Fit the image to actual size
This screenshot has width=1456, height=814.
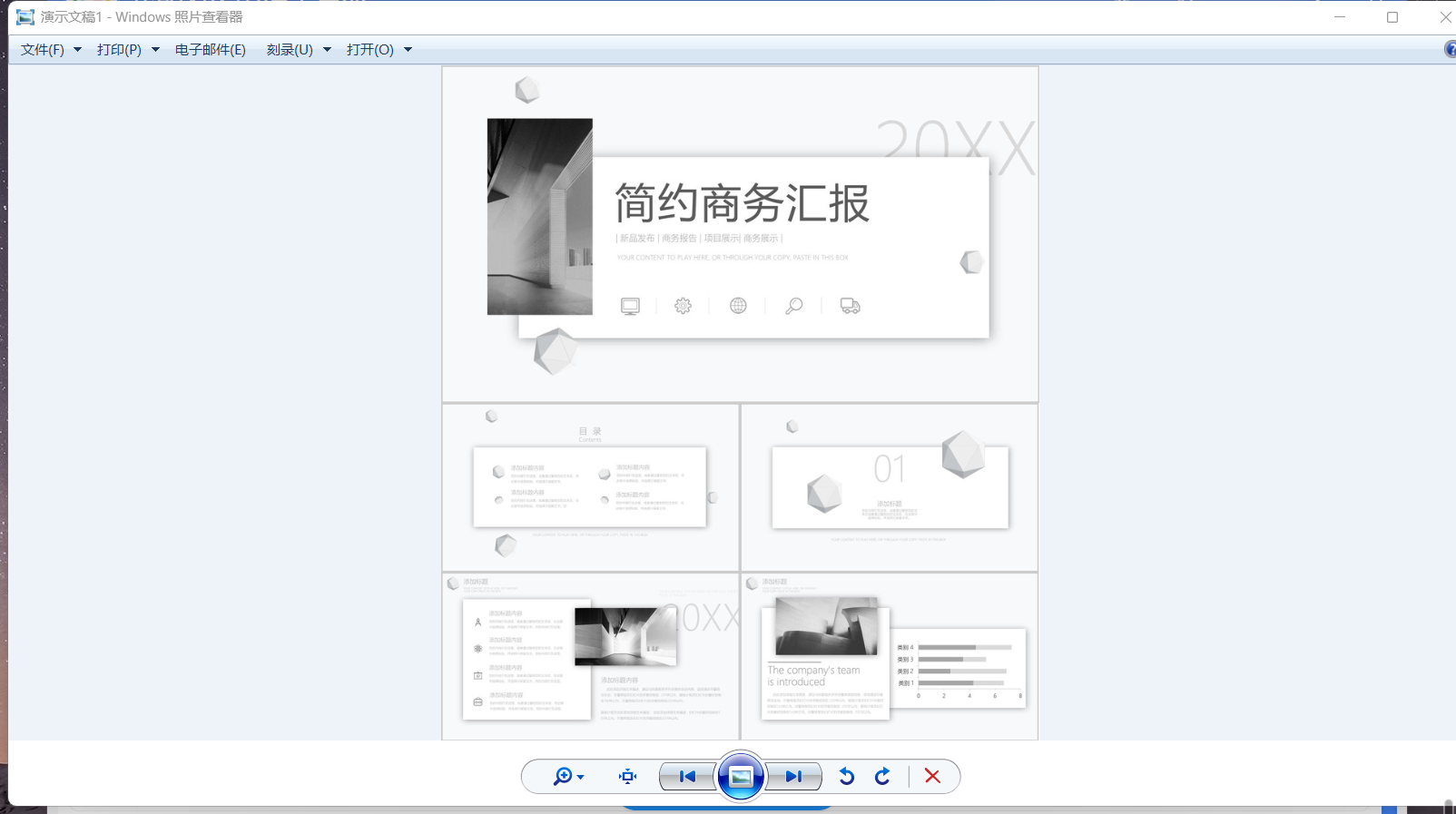tap(627, 777)
